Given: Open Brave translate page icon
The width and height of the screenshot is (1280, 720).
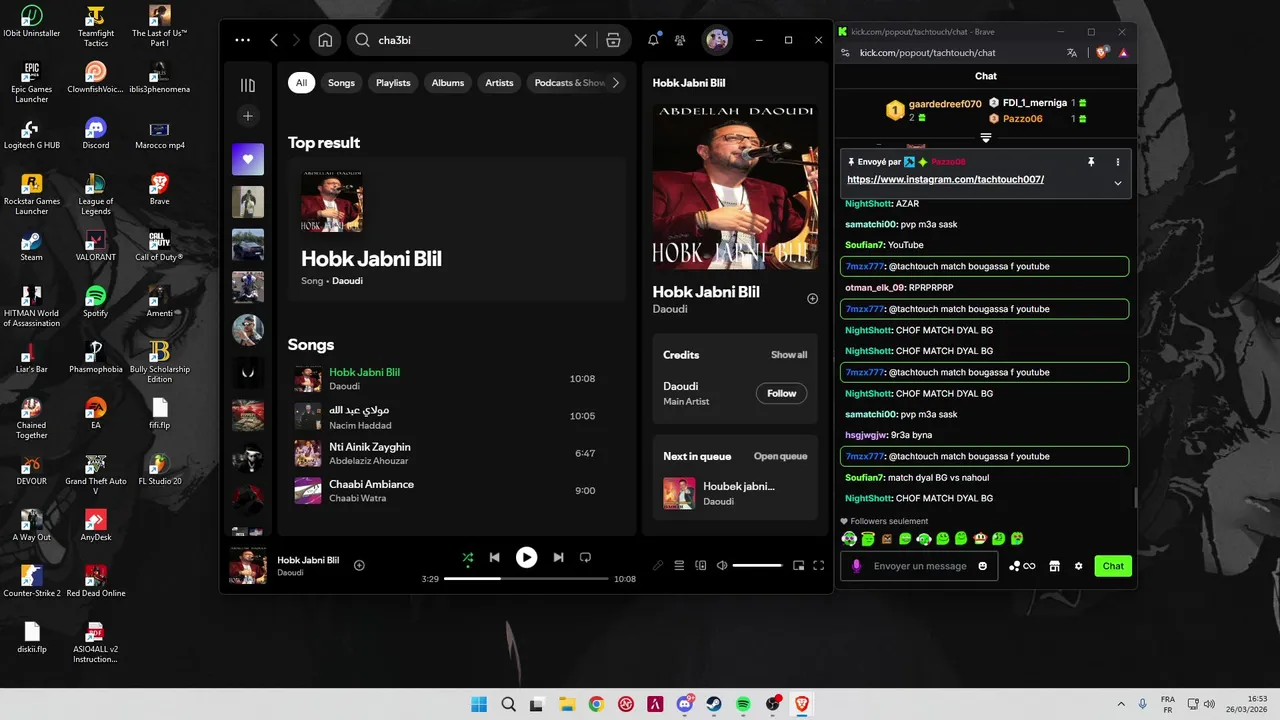Looking at the screenshot, I should (1072, 53).
